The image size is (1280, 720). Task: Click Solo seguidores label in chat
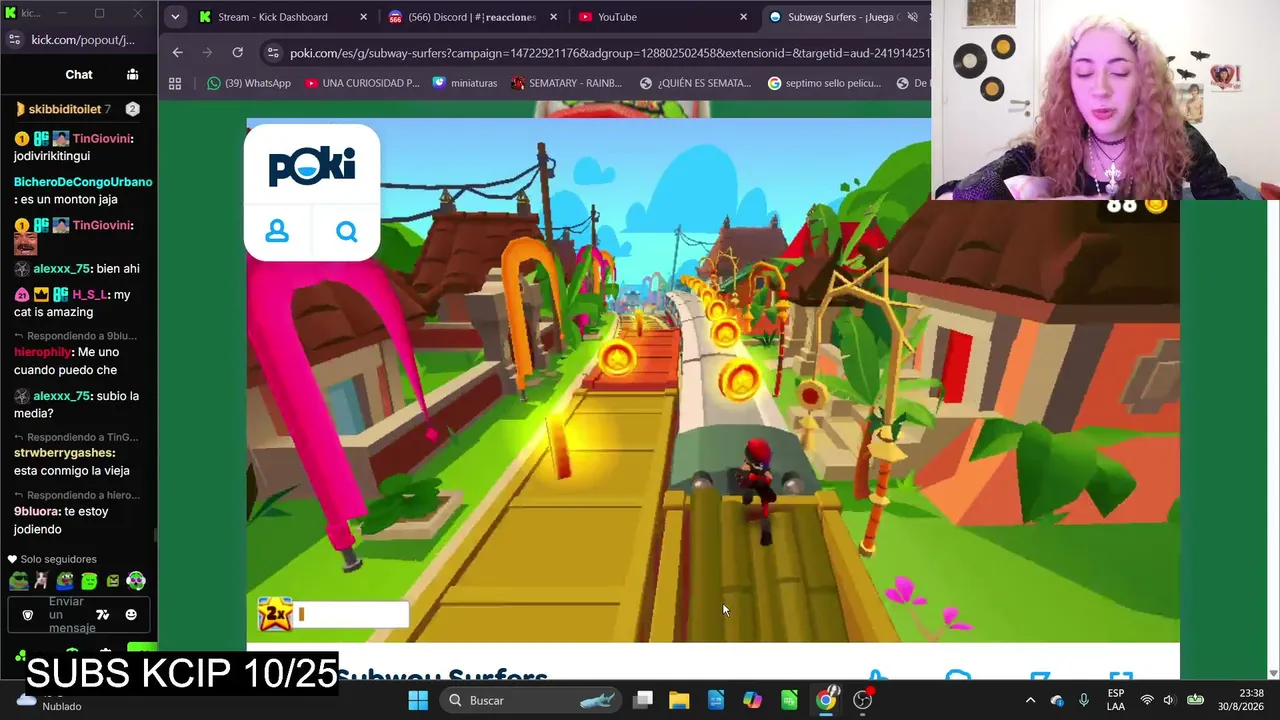[x=59, y=559]
